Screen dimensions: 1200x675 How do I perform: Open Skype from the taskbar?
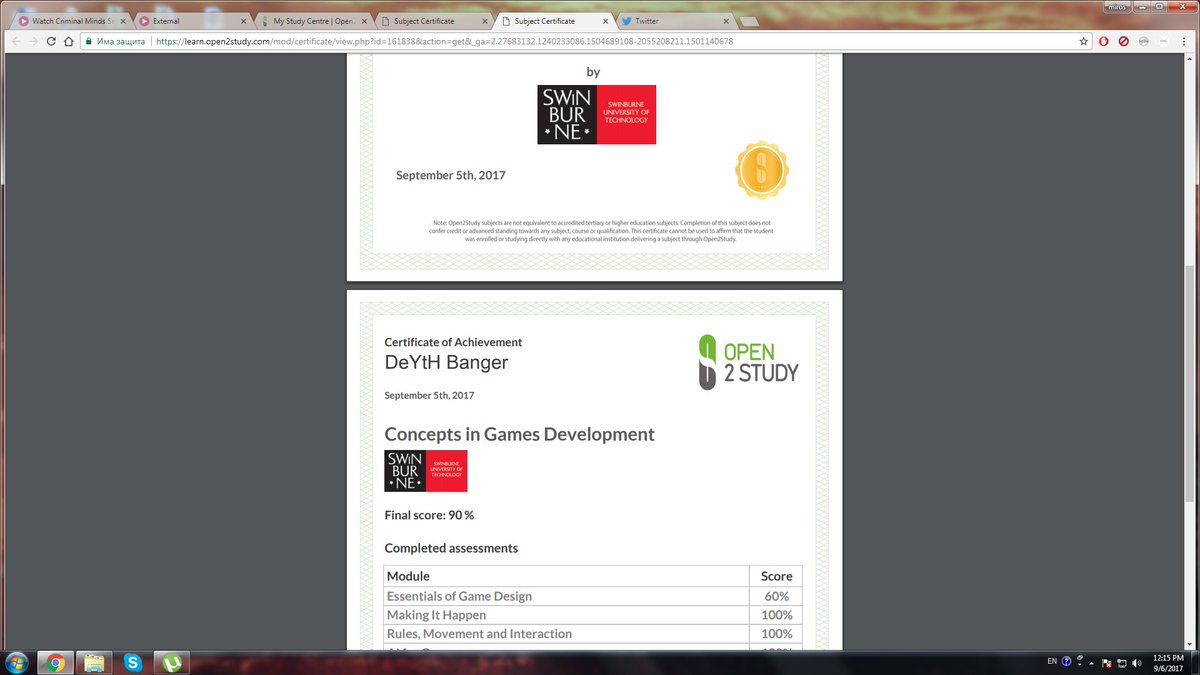coord(133,662)
